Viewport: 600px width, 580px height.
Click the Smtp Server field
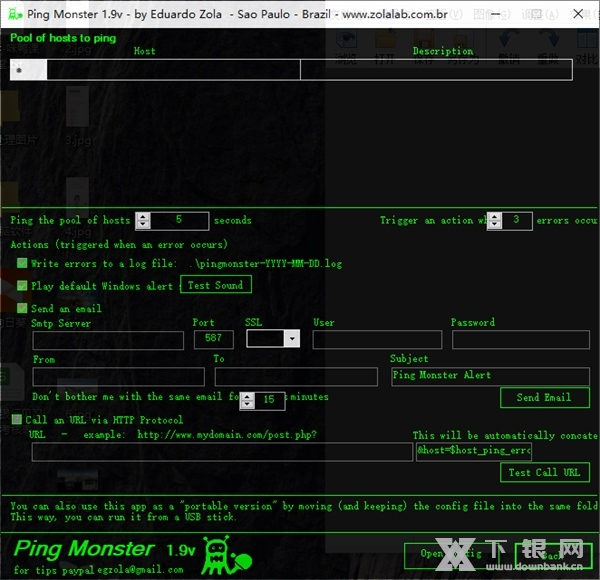108,340
